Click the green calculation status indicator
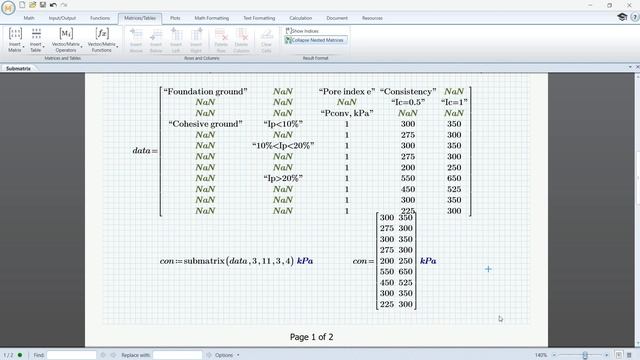 20,355
